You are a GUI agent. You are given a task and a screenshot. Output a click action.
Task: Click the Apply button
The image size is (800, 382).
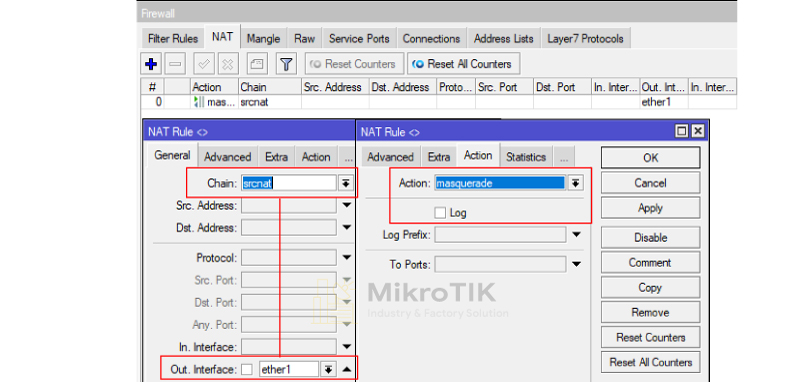651,208
